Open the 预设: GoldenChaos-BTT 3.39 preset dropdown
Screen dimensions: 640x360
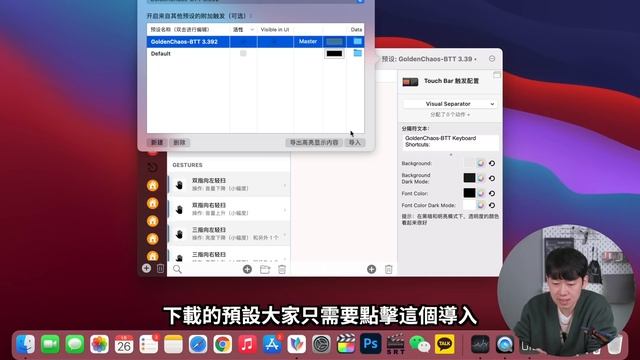click(x=429, y=59)
